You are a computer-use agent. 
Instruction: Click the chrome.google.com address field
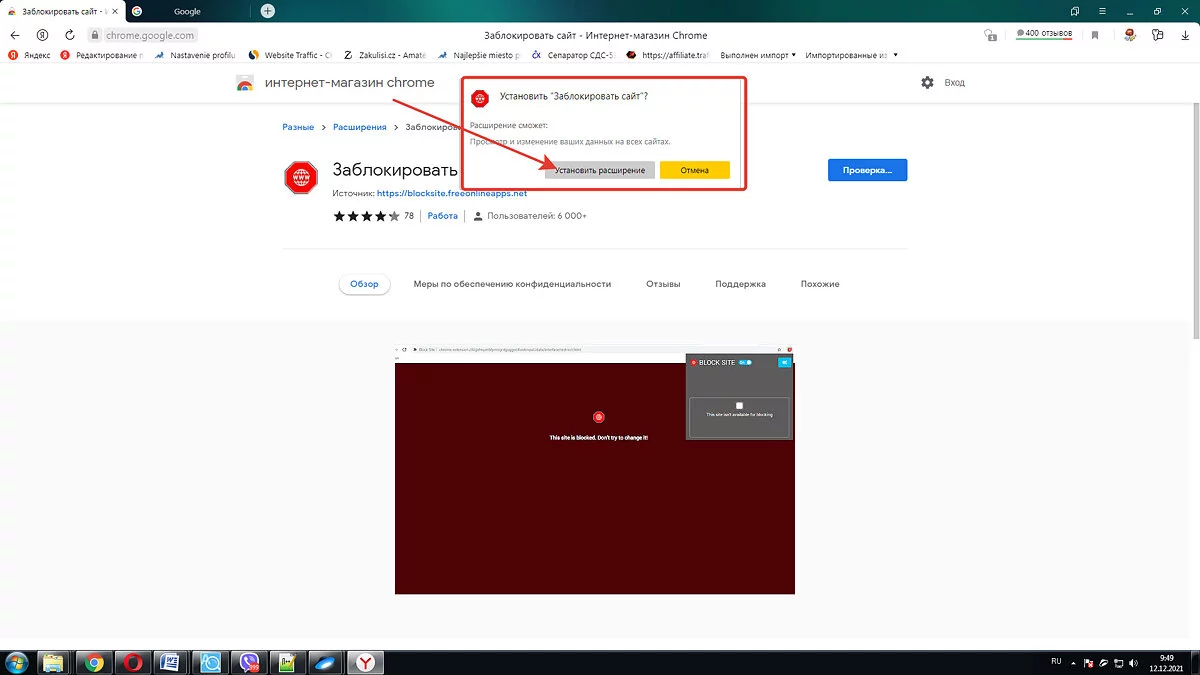150,35
